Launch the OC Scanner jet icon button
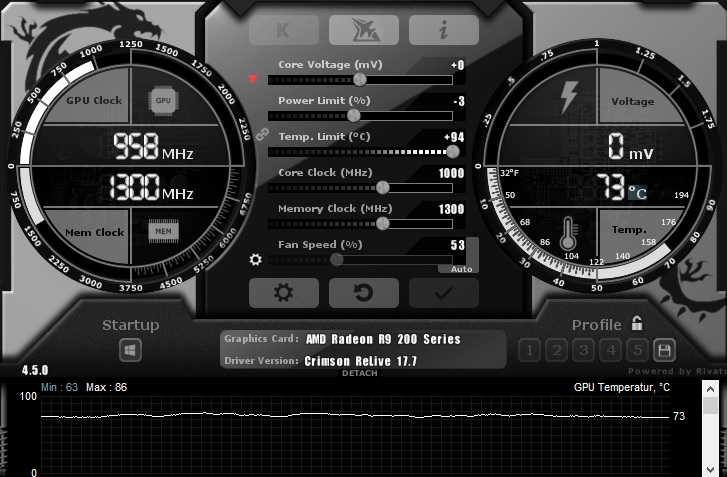 tap(364, 30)
